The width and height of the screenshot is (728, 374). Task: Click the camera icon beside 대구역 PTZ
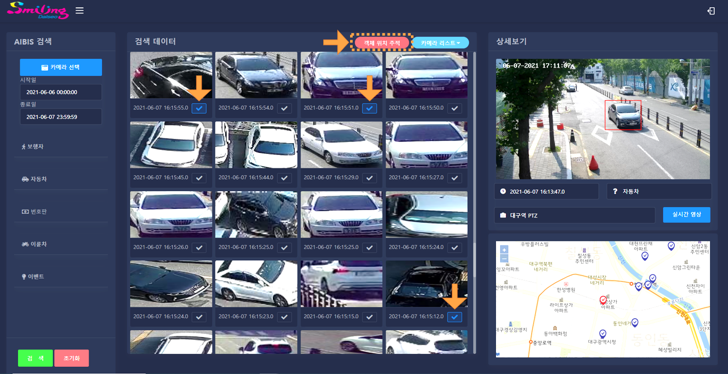(x=503, y=216)
